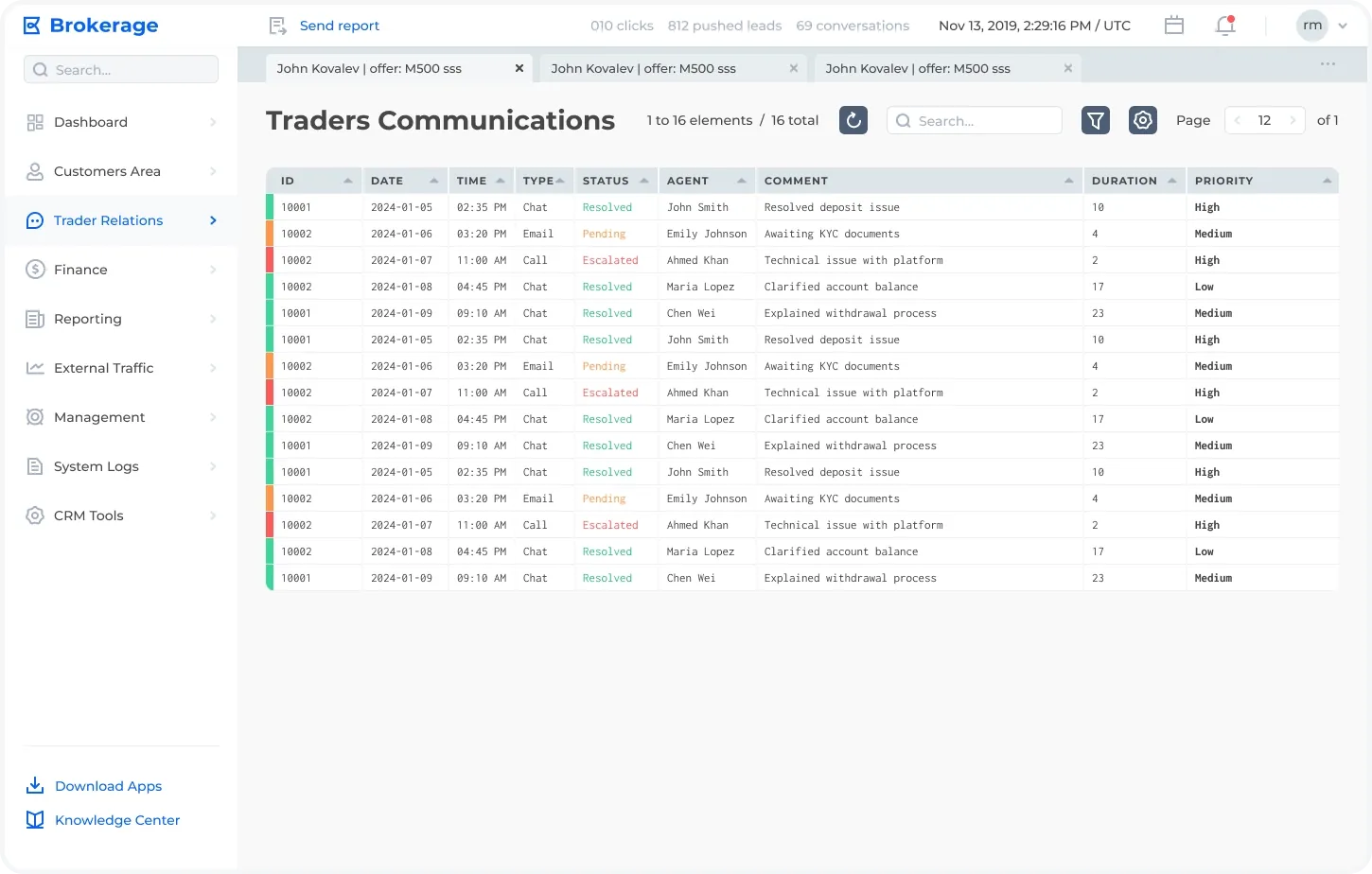Expand the System Logs chevron
The width and height of the screenshot is (1372, 874).
[213, 466]
